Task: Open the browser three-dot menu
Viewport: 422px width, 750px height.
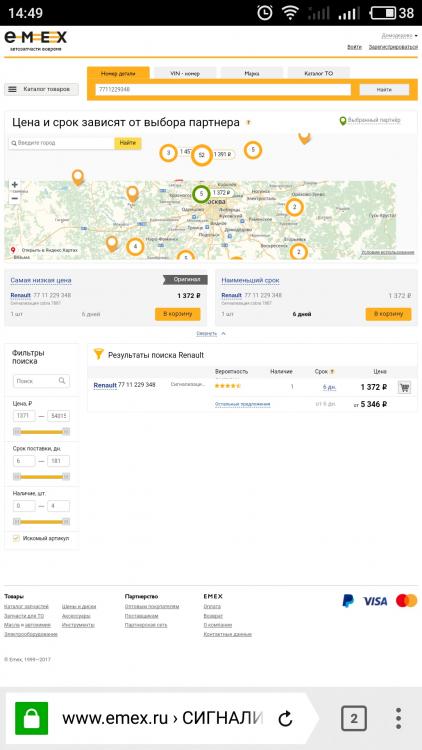Action: pyautogui.click(x=398, y=718)
